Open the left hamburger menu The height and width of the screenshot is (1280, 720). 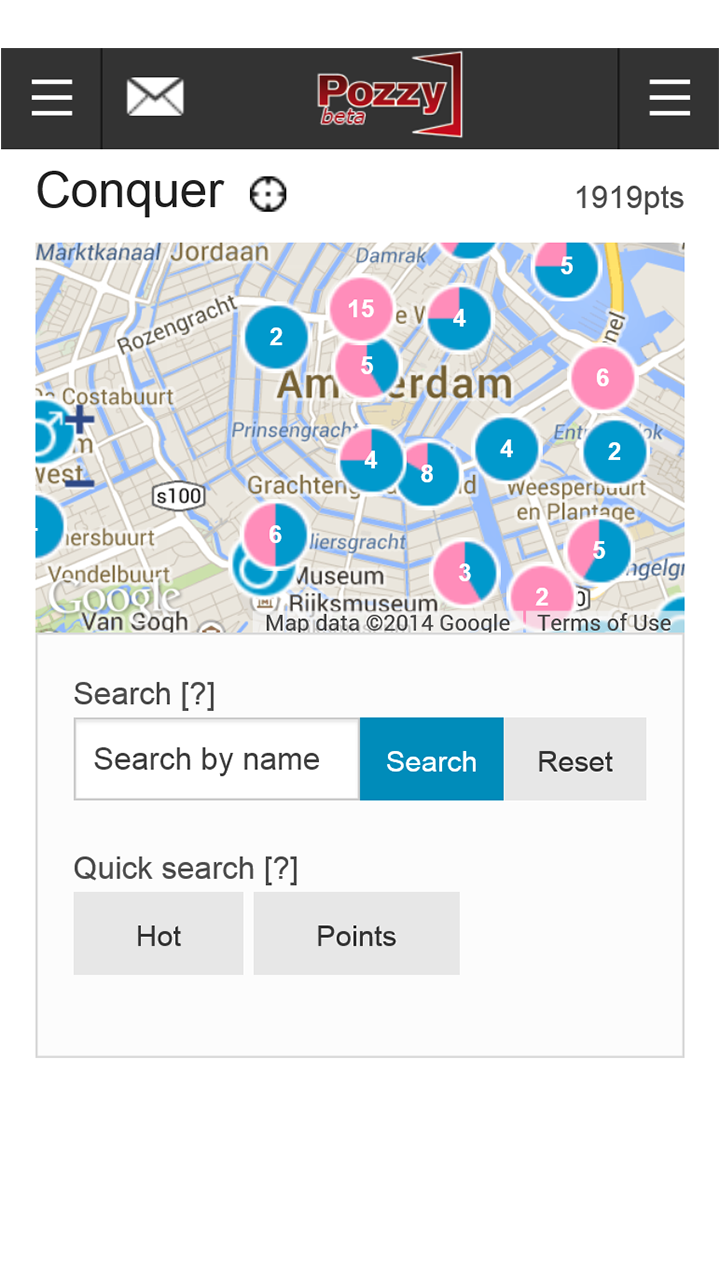tap(51, 98)
